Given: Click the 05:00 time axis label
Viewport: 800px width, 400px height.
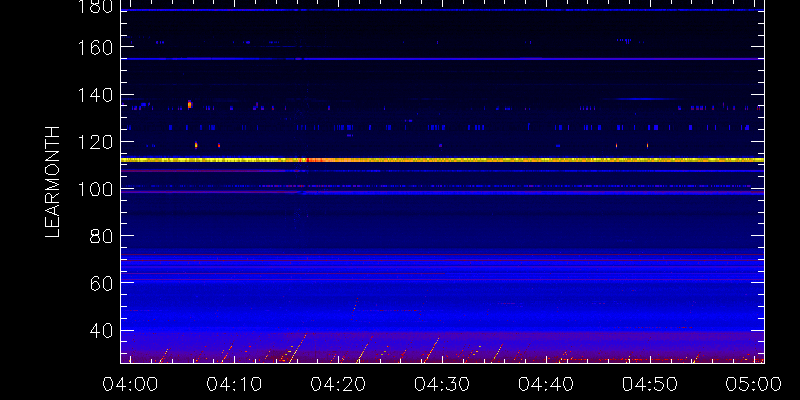Looking at the screenshot, I should click(754, 384).
